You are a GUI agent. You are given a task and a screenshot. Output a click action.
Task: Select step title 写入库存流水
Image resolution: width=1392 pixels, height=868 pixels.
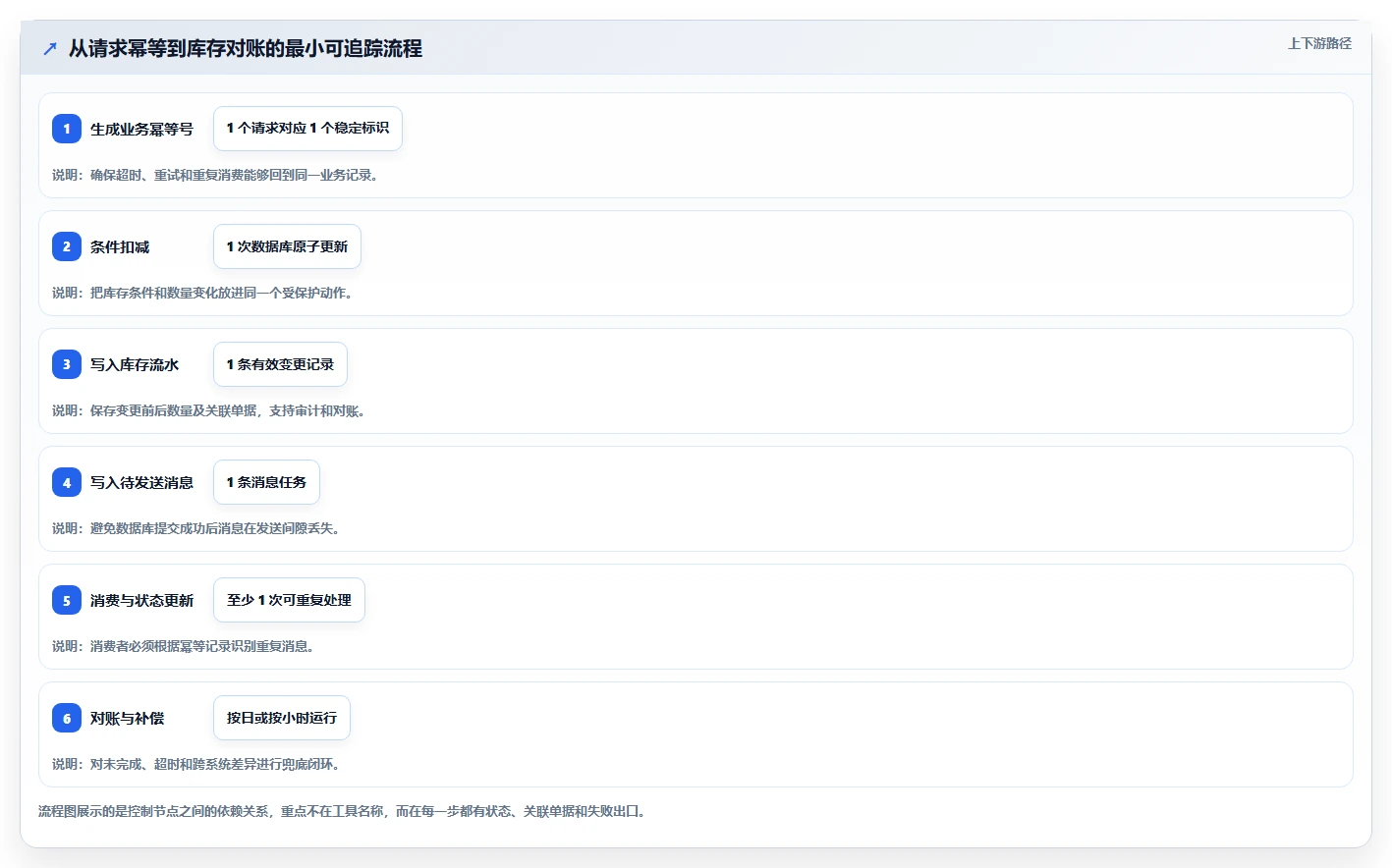click(x=135, y=364)
